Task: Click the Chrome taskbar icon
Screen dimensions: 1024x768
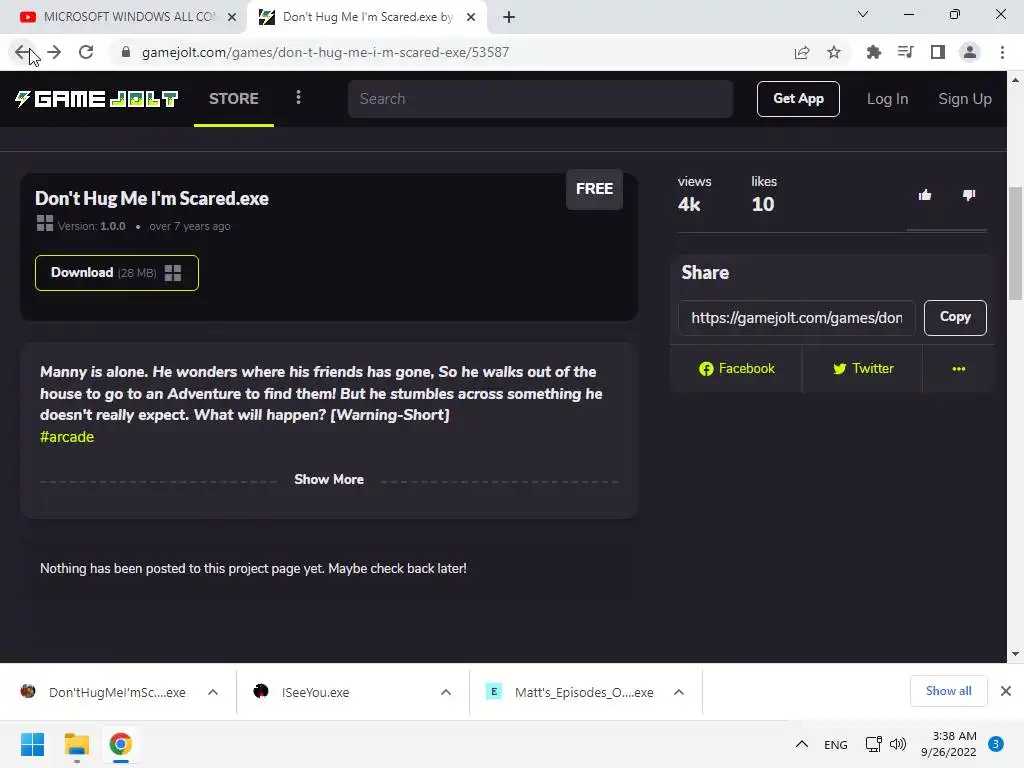Action: tap(121, 744)
